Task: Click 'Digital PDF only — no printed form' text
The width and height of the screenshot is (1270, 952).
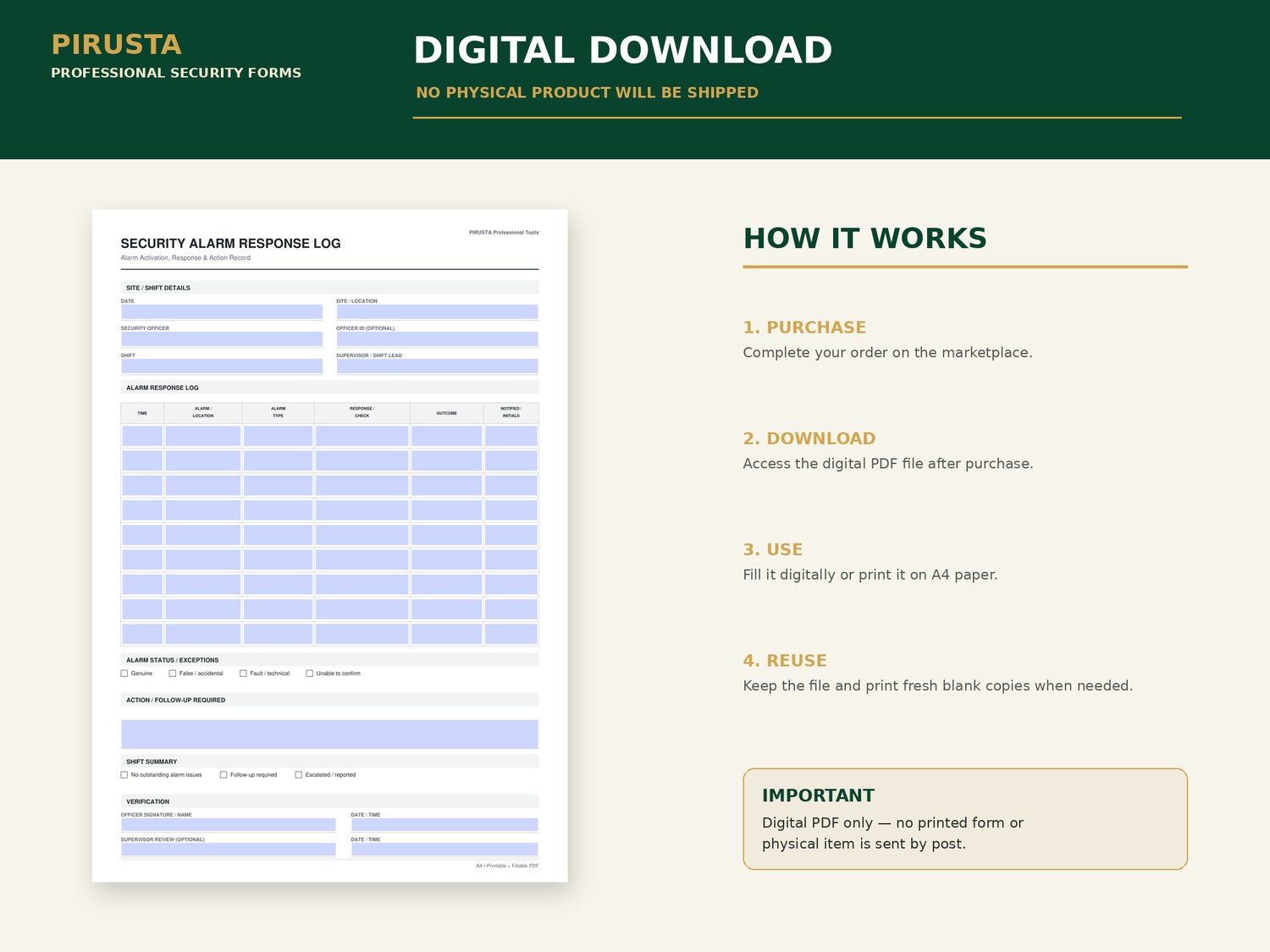Action: pyautogui.click(x=883, y=823)
